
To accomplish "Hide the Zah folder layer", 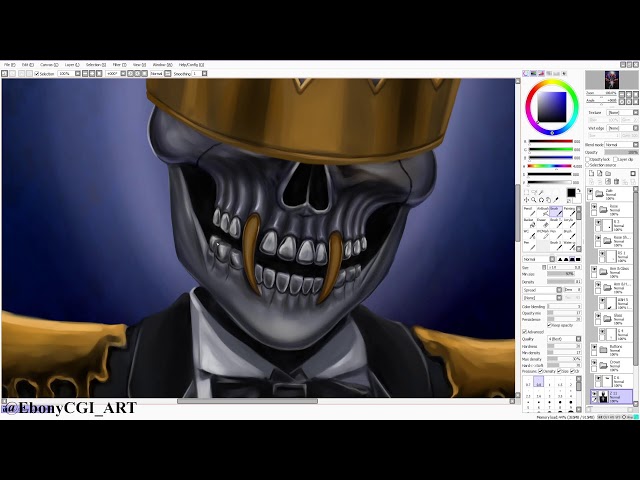I will click(590, 191).
